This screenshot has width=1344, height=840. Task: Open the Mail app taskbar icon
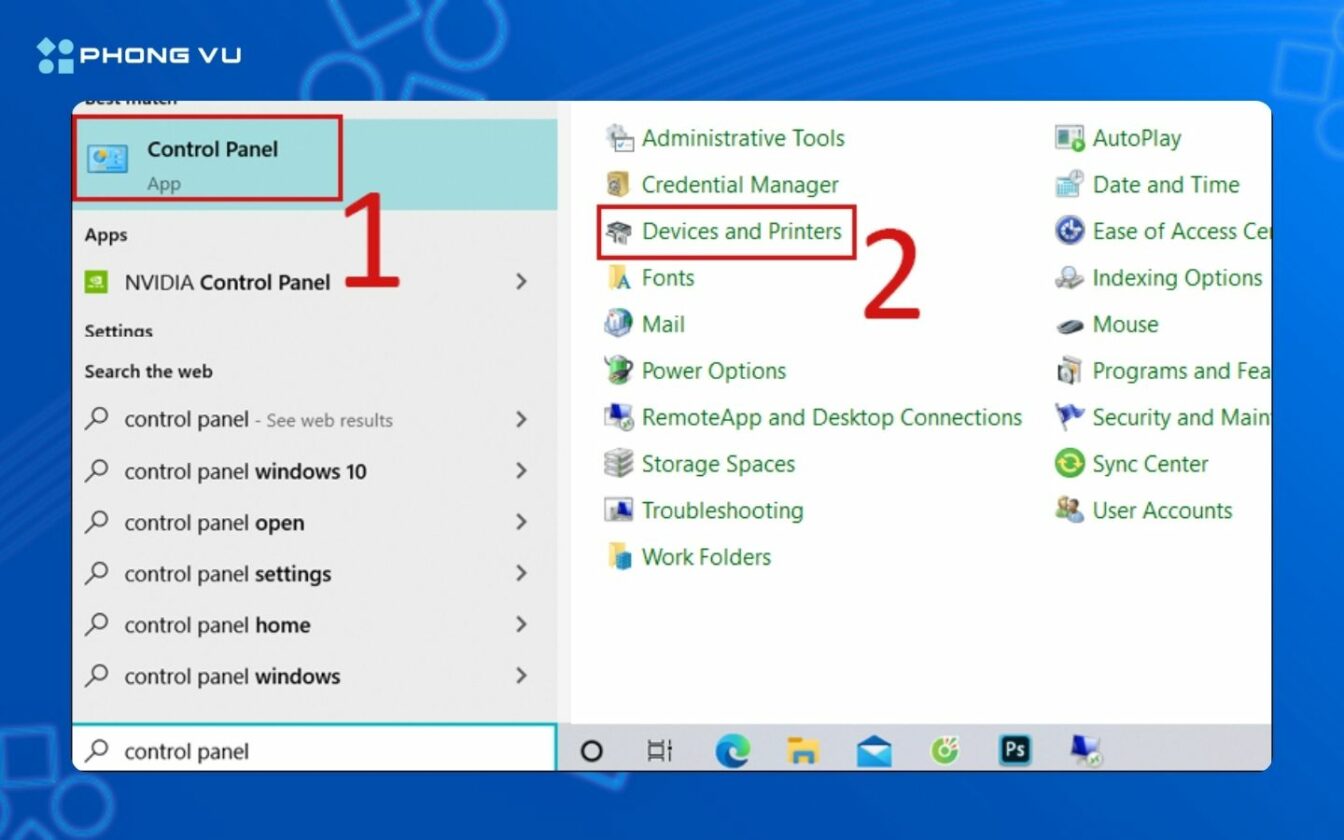point(874,750)
